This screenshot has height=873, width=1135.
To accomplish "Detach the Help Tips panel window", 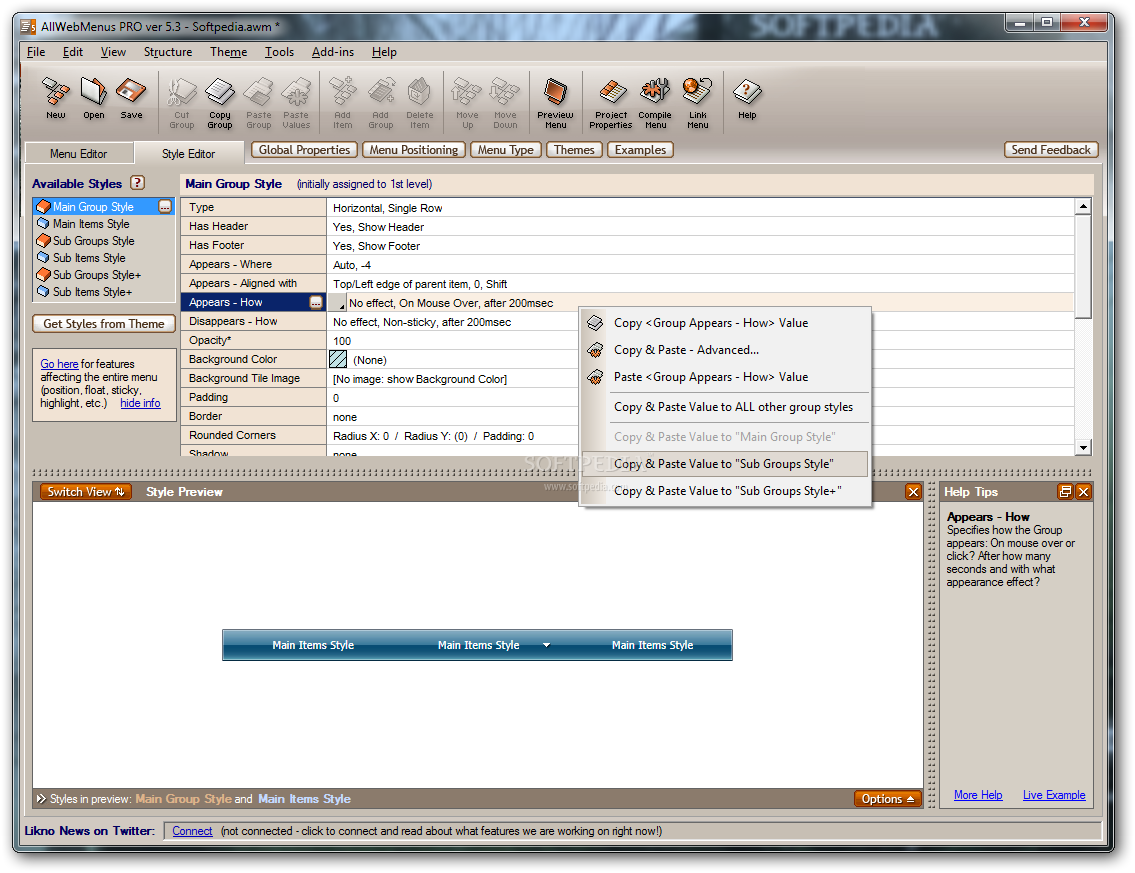I will (x=1066, y=492).
